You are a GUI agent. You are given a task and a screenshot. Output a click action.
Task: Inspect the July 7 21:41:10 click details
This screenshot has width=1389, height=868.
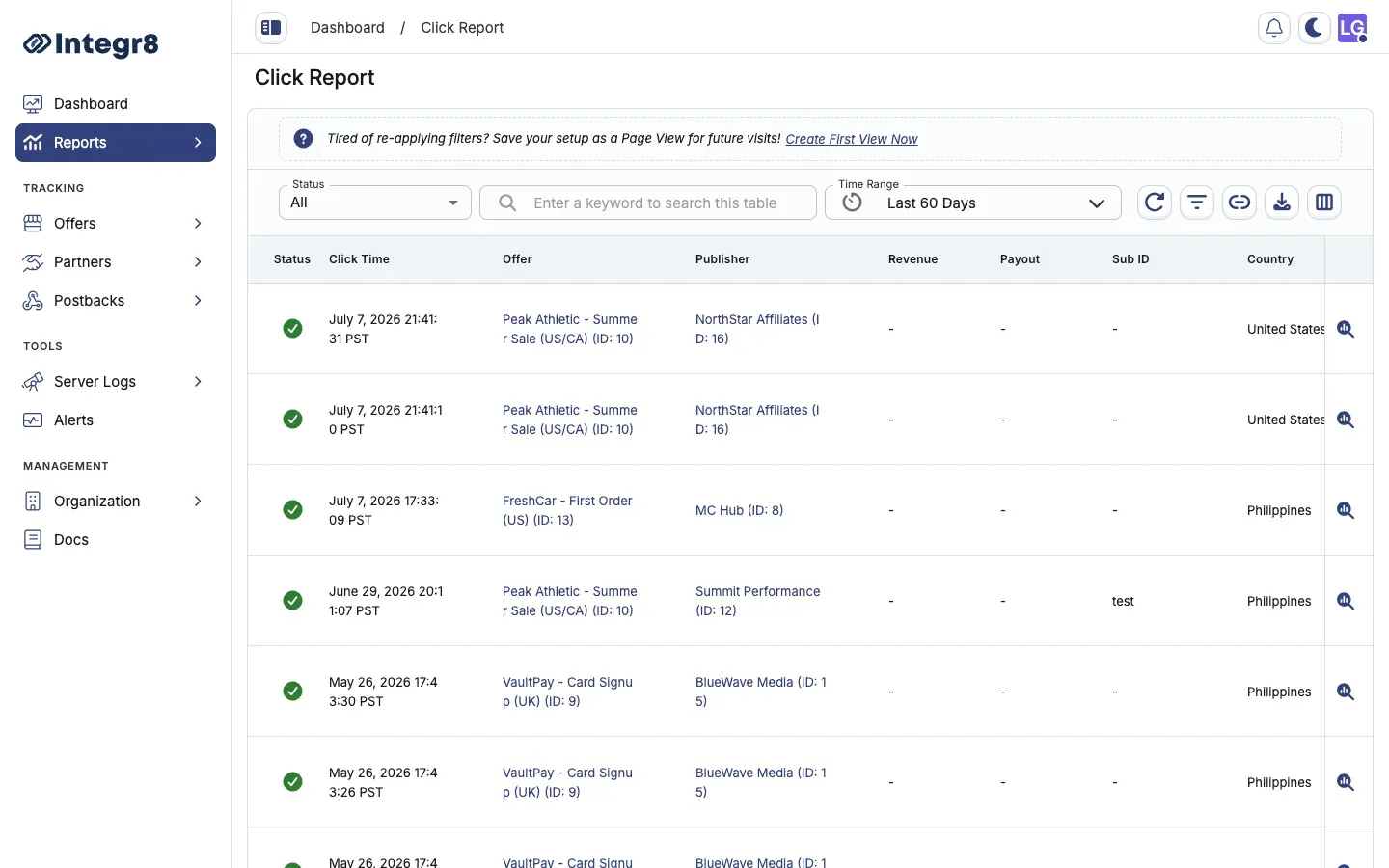tap(1346, 420)
